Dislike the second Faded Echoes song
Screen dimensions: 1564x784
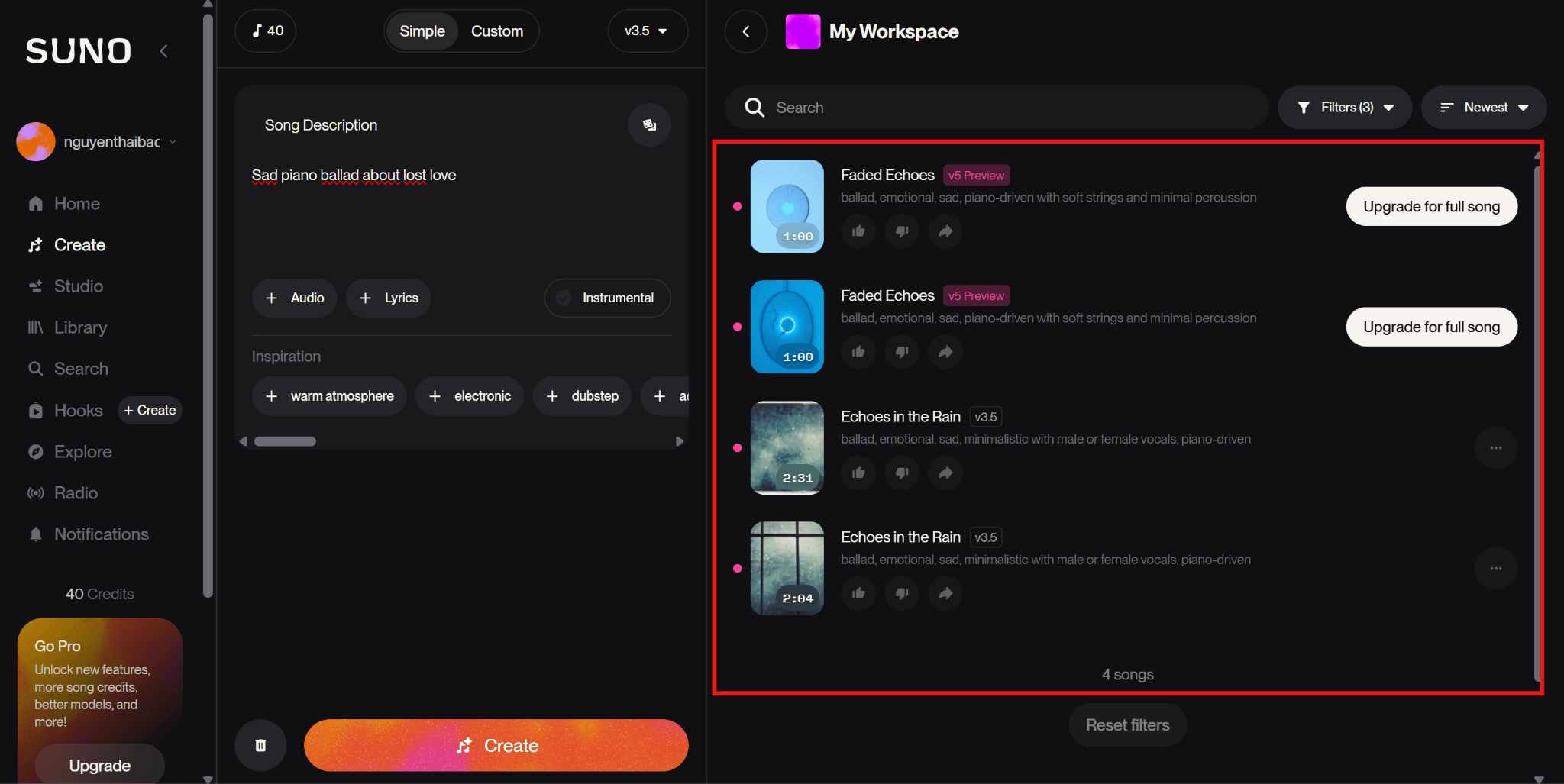point(902,352)
